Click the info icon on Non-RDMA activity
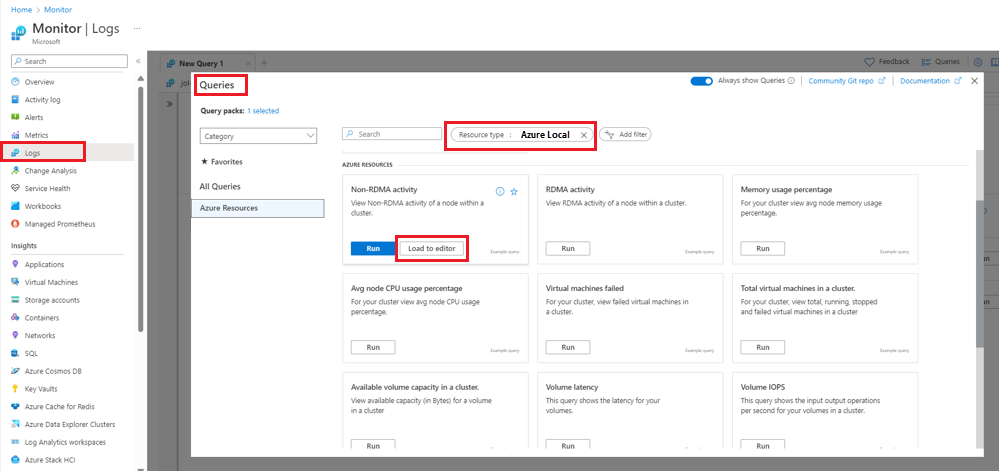 (500, 191)
